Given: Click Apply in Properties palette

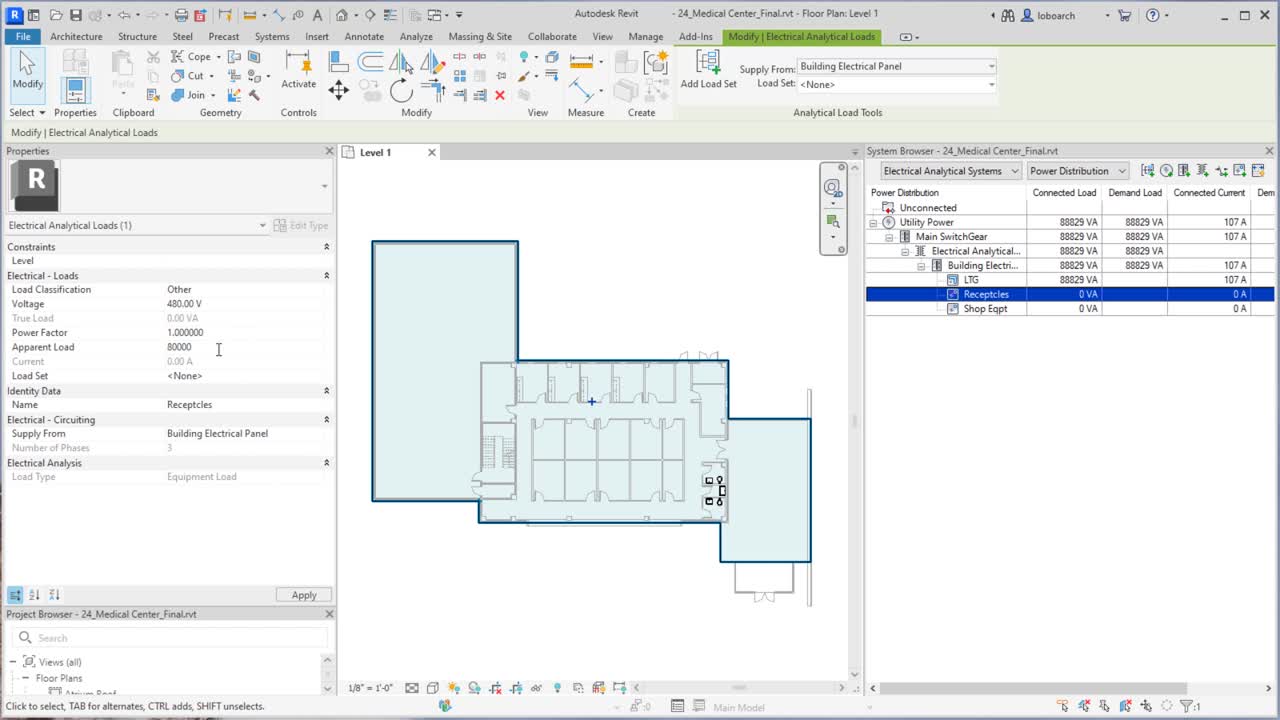Looking at the screenshot, I should [x=304, y=595].
